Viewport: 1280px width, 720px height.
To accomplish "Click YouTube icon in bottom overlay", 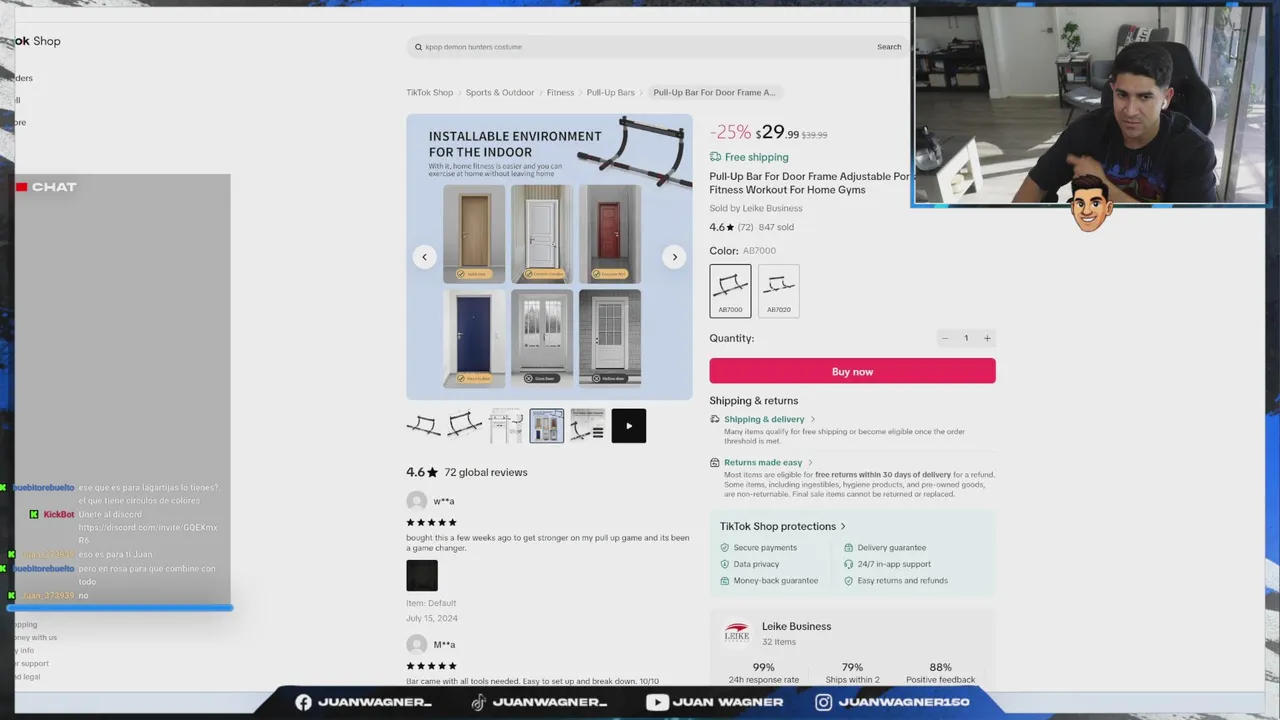I will [x=657, y=702].
